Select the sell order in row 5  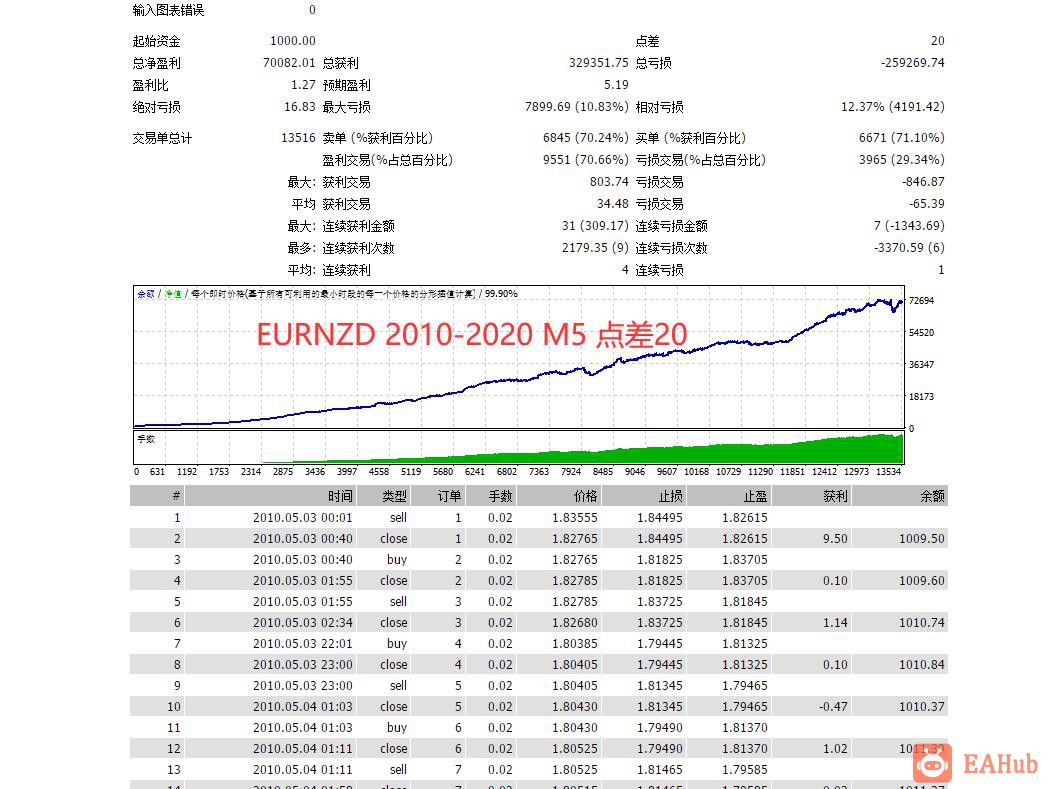pos(397,601)
